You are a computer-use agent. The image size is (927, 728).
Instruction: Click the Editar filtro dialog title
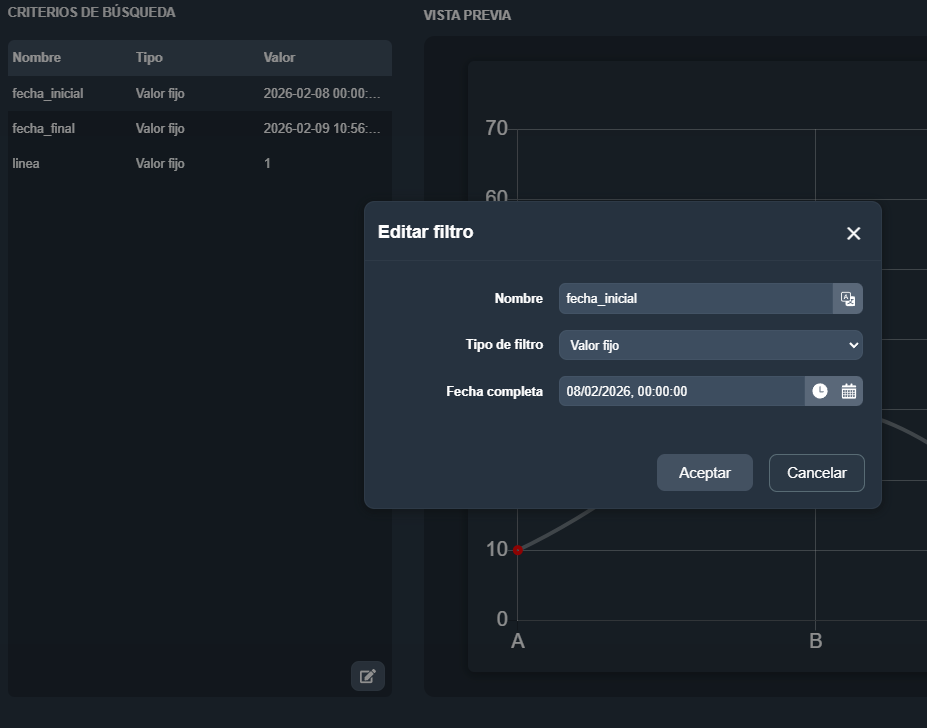[425, 232]
